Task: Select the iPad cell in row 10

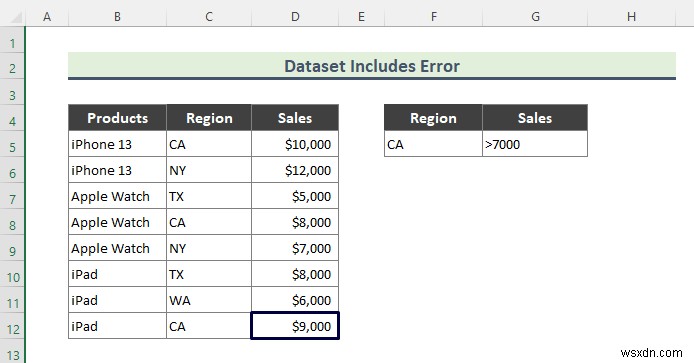Action: pyautogui.click(x=117, y=274)
